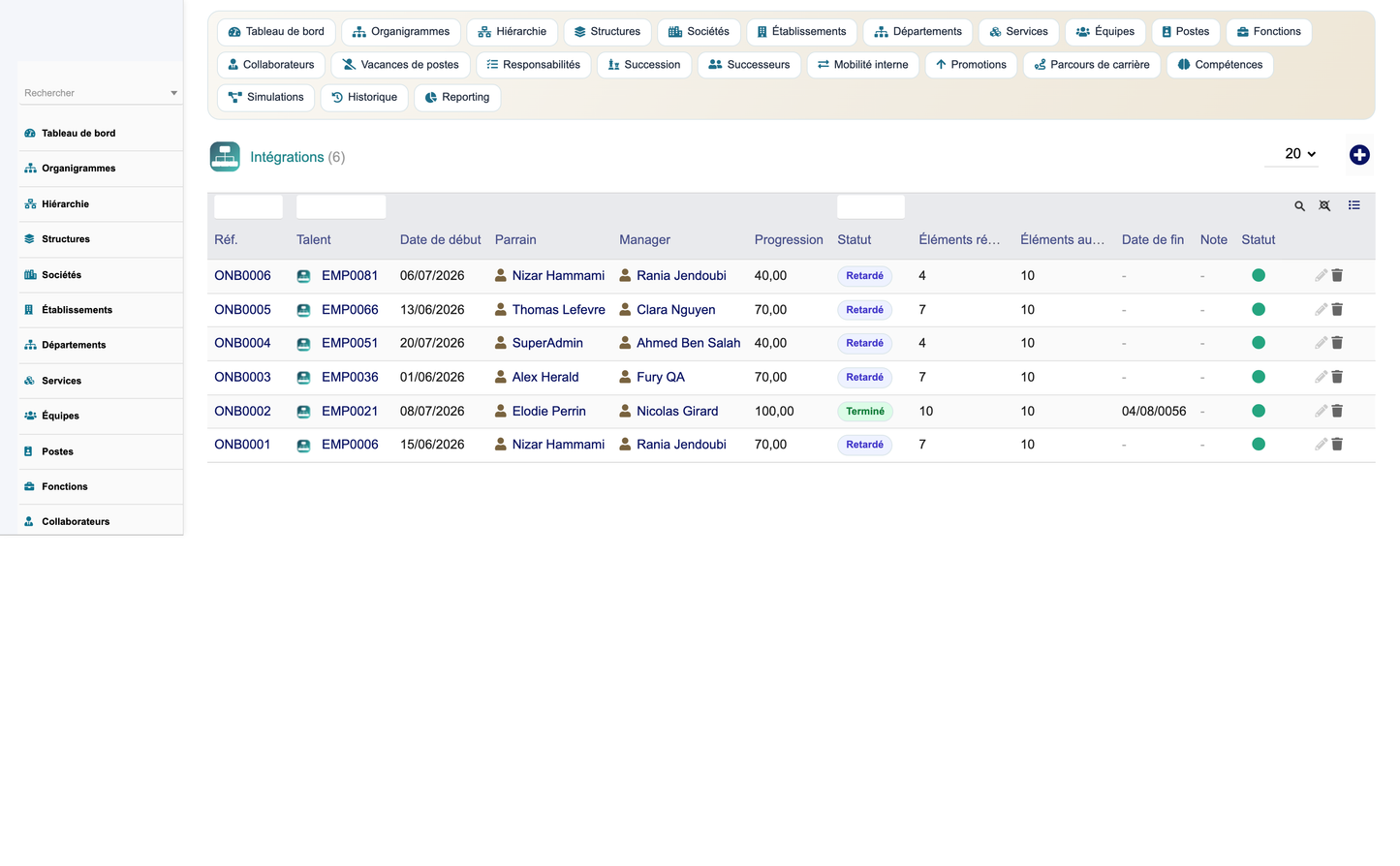Delete row ONB0005 with trash icon

[x=1337, y=310]
